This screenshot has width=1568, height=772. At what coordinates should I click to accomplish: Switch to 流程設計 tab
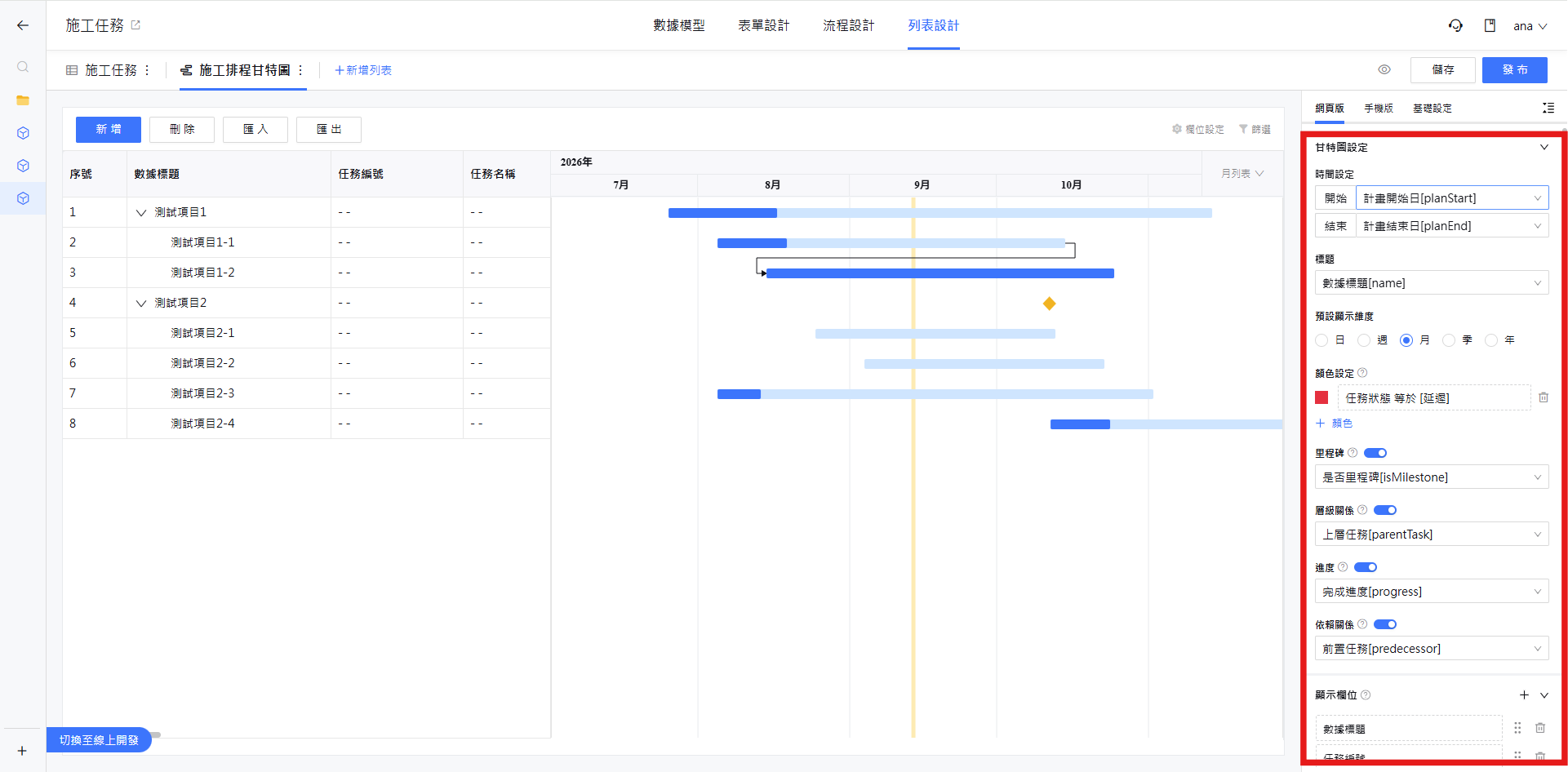[x=849, y=25]
